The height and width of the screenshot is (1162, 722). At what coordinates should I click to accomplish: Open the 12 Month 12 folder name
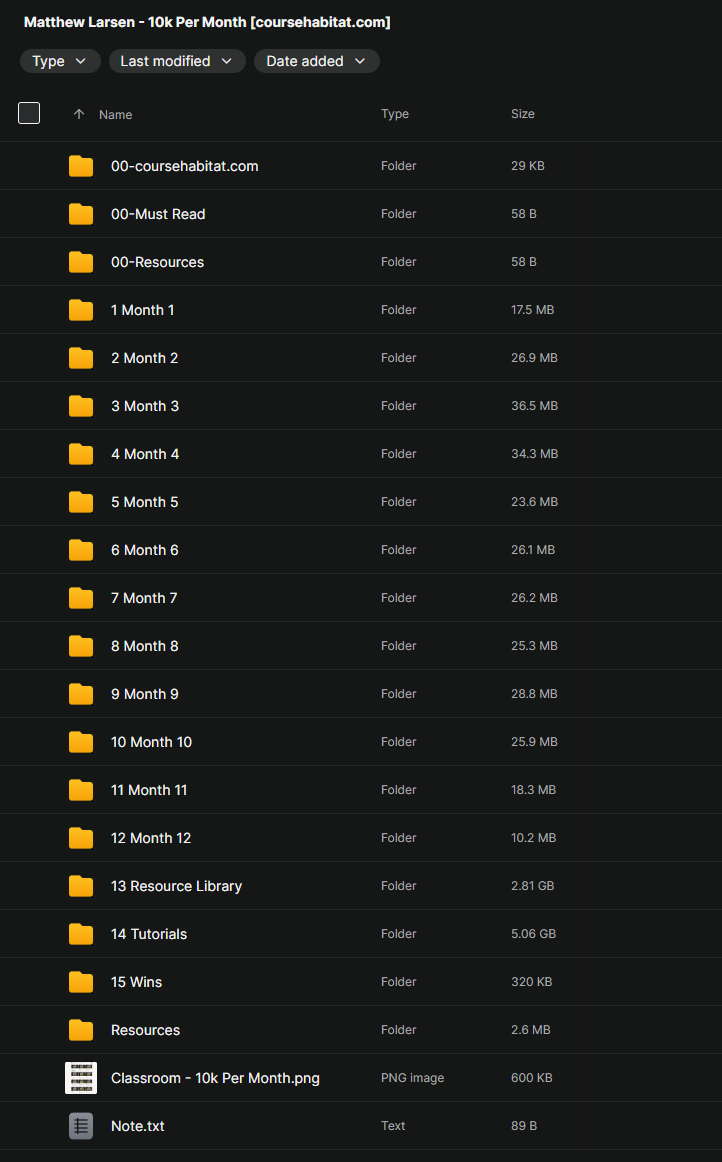151,838
